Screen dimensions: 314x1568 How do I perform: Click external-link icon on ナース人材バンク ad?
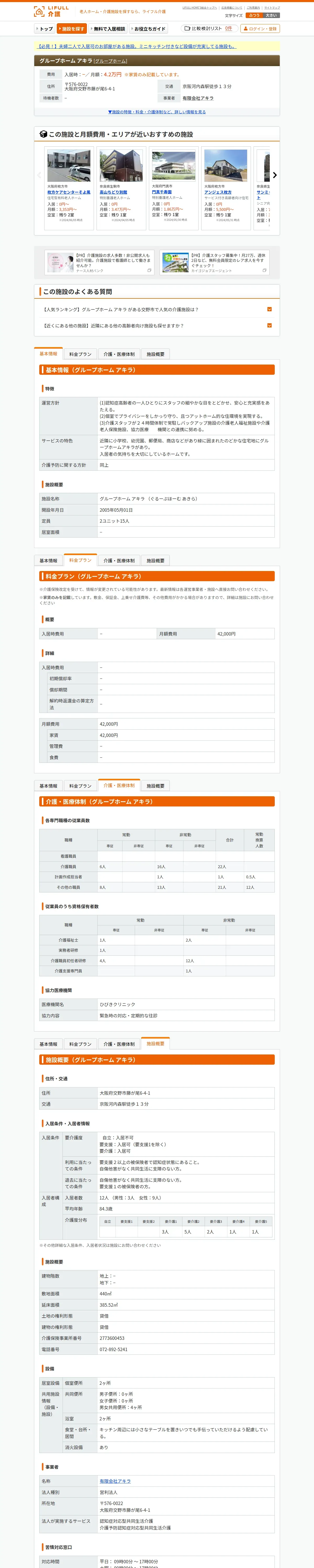point(149,270)
